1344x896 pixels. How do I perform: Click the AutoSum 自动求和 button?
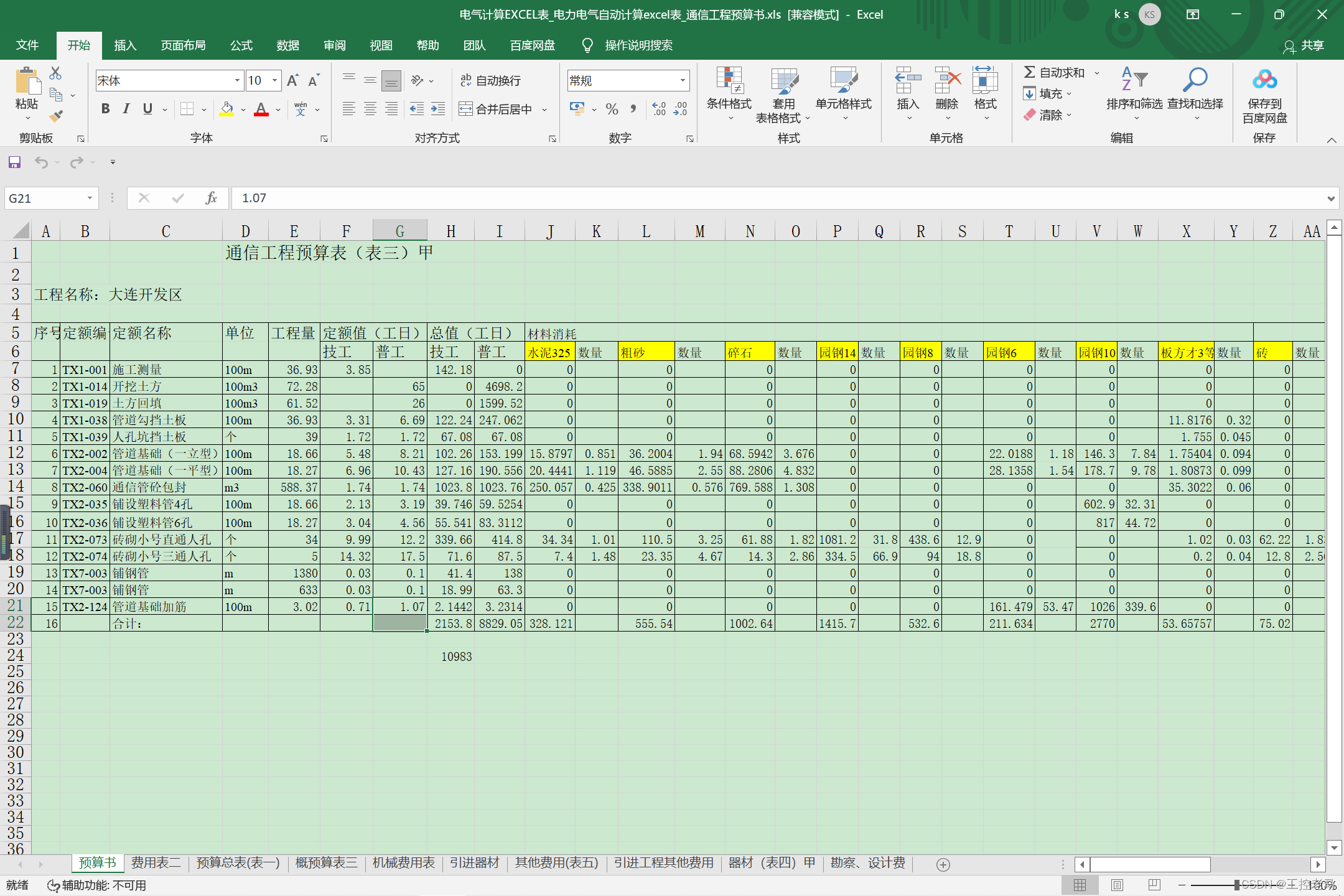[x=1055, y=73]
